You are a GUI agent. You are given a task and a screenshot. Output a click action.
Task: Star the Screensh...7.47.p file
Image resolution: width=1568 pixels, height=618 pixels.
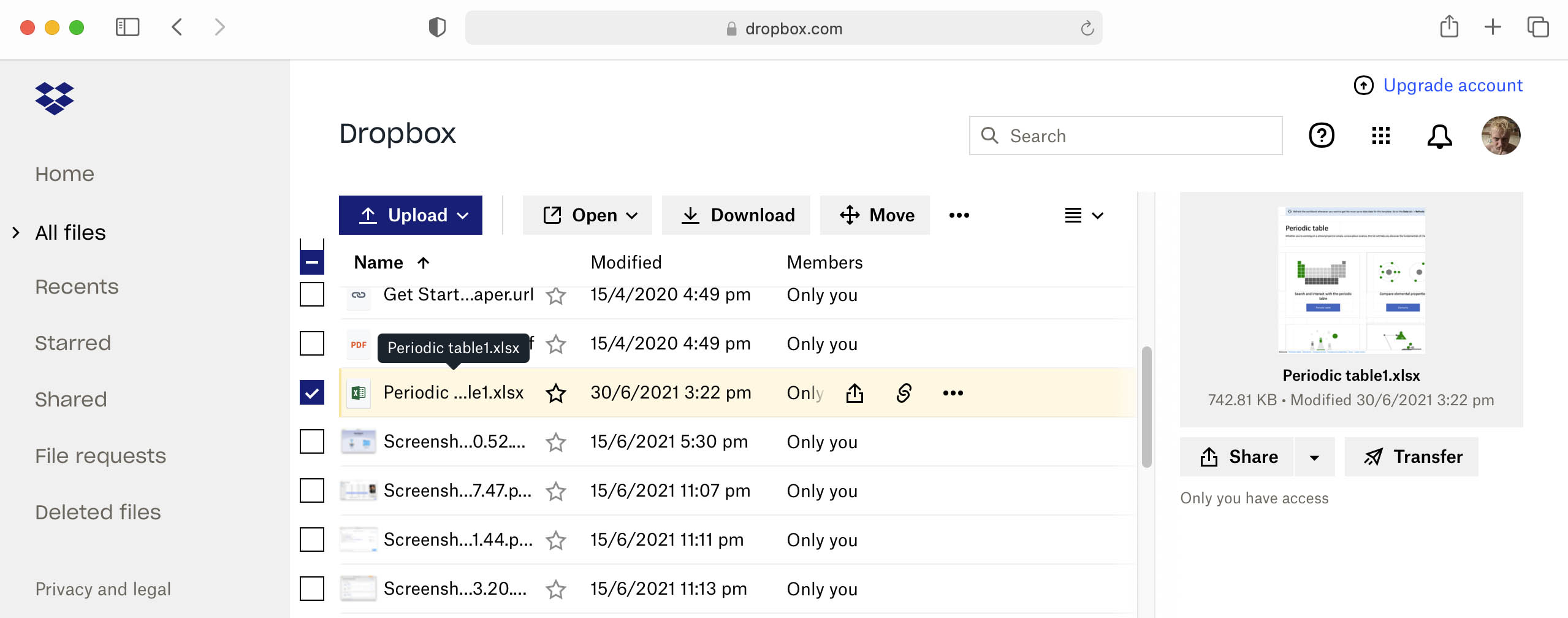pyautogui.click(x=556, y=491)
